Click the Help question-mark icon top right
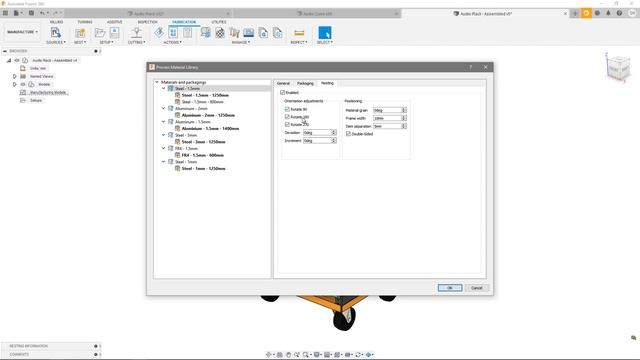Image resolution: width=640 pixels, height=360 pixels. [619, 13]
